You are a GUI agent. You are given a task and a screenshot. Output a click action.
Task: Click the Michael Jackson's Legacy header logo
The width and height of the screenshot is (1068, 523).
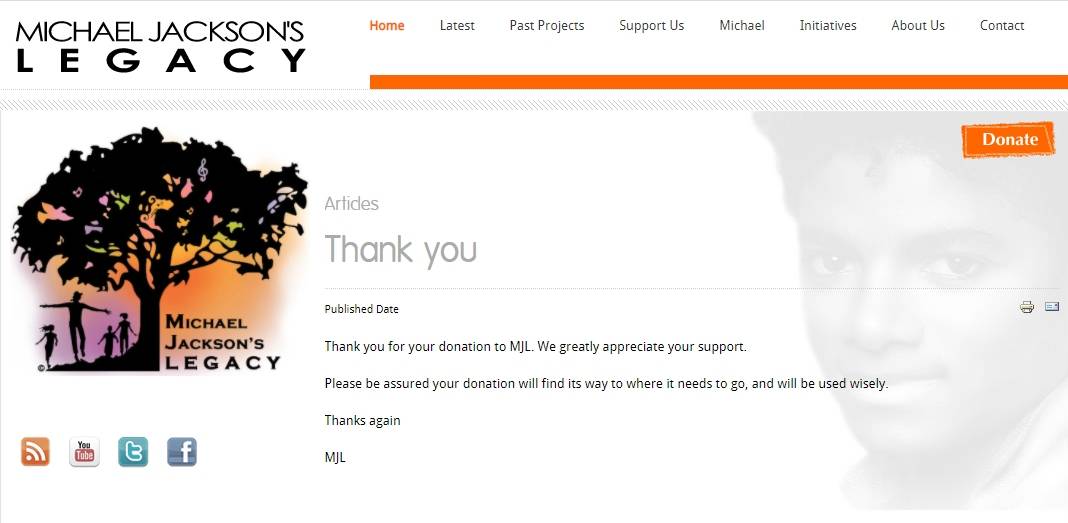pyautogui.click(x=161, y=46)
